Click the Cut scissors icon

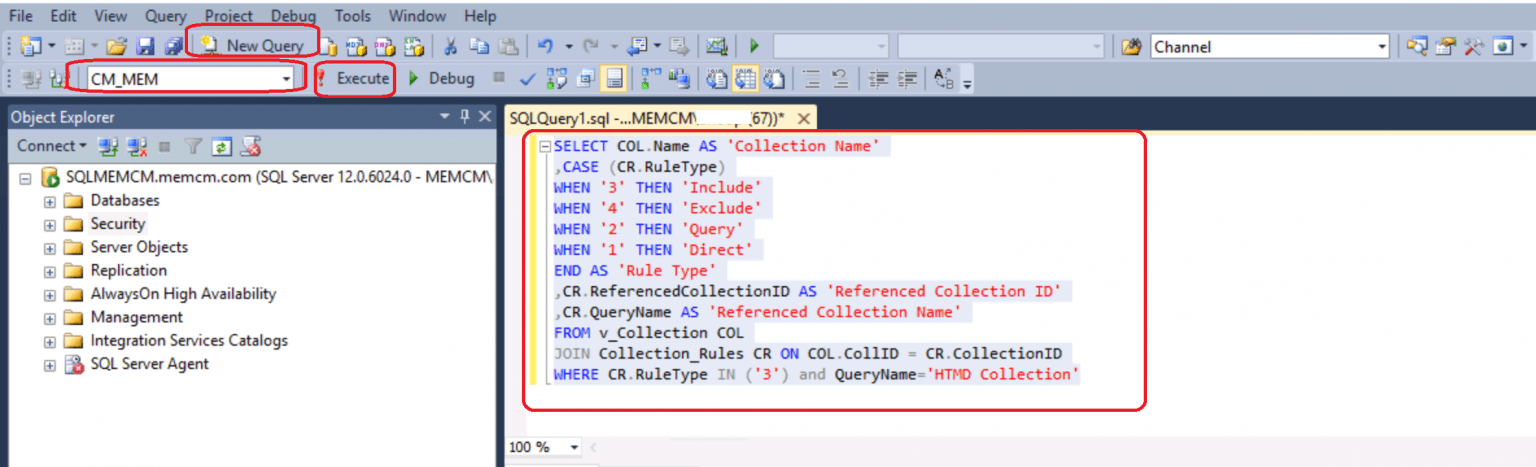(x=451, y=46)
